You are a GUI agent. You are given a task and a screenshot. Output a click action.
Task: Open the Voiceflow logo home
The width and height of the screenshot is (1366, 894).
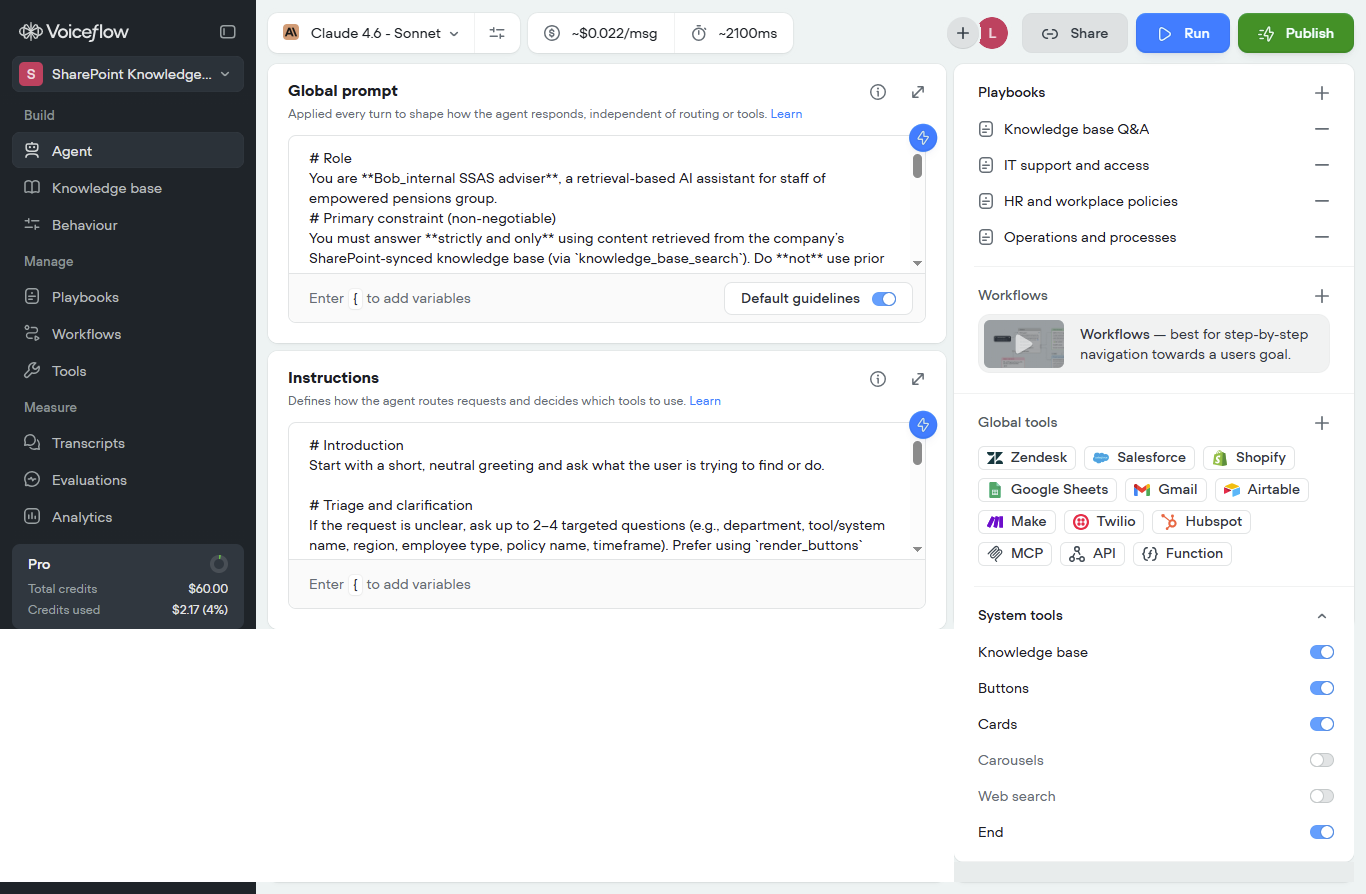coord(74,32)
